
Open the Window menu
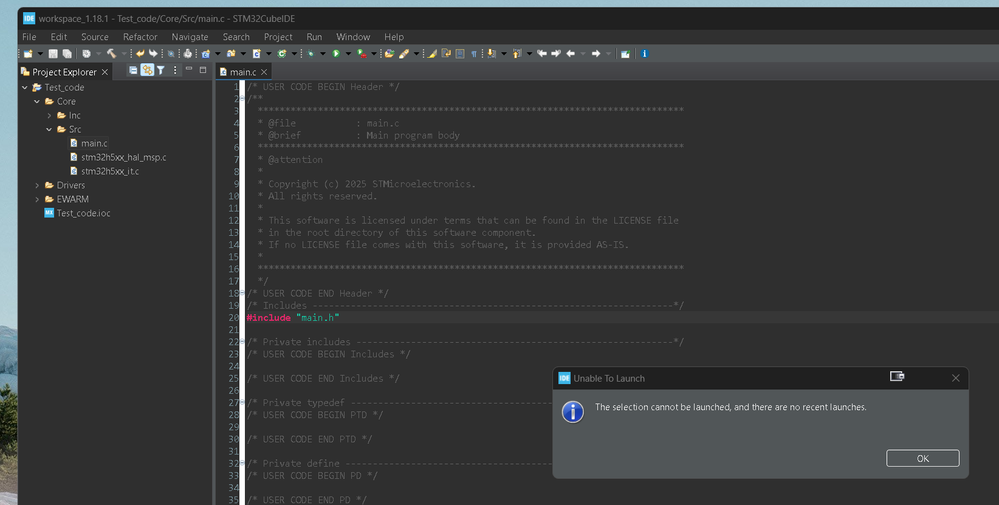pyautogui.click(x=353, y=37)
